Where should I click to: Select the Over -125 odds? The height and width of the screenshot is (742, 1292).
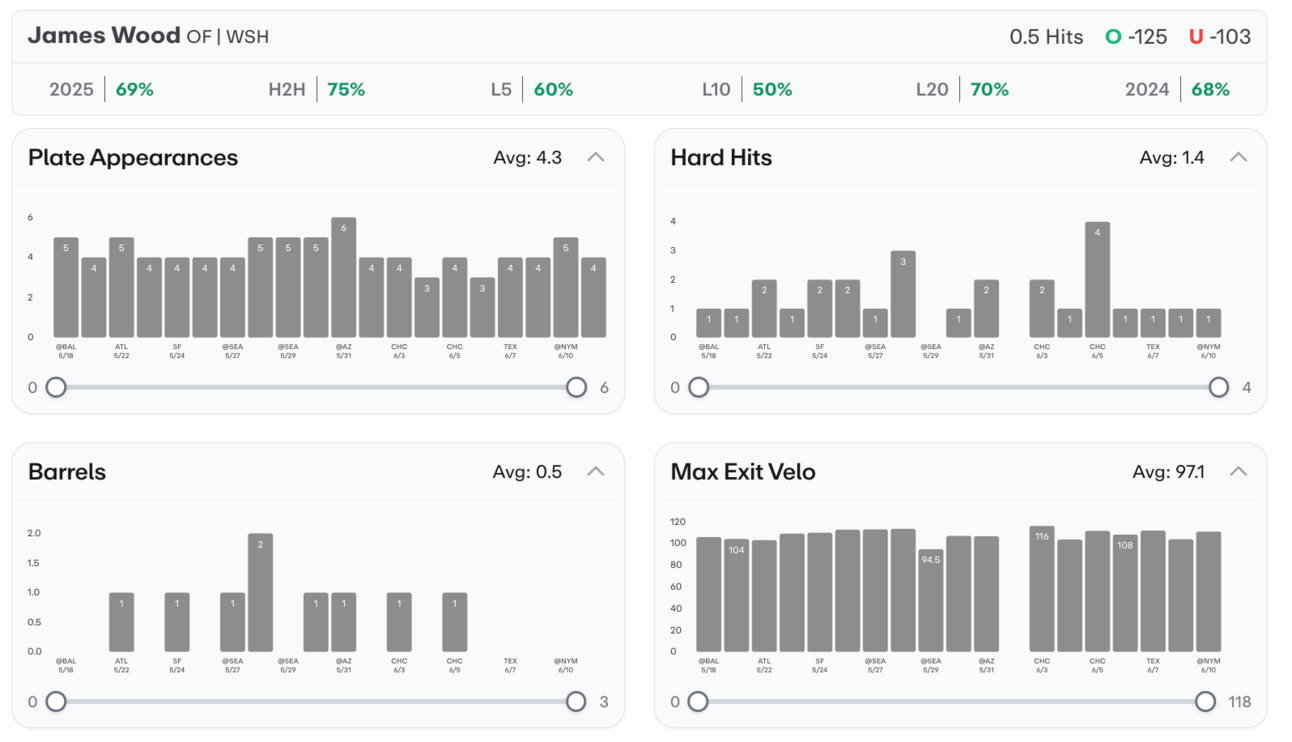[x=1136, y=37]
